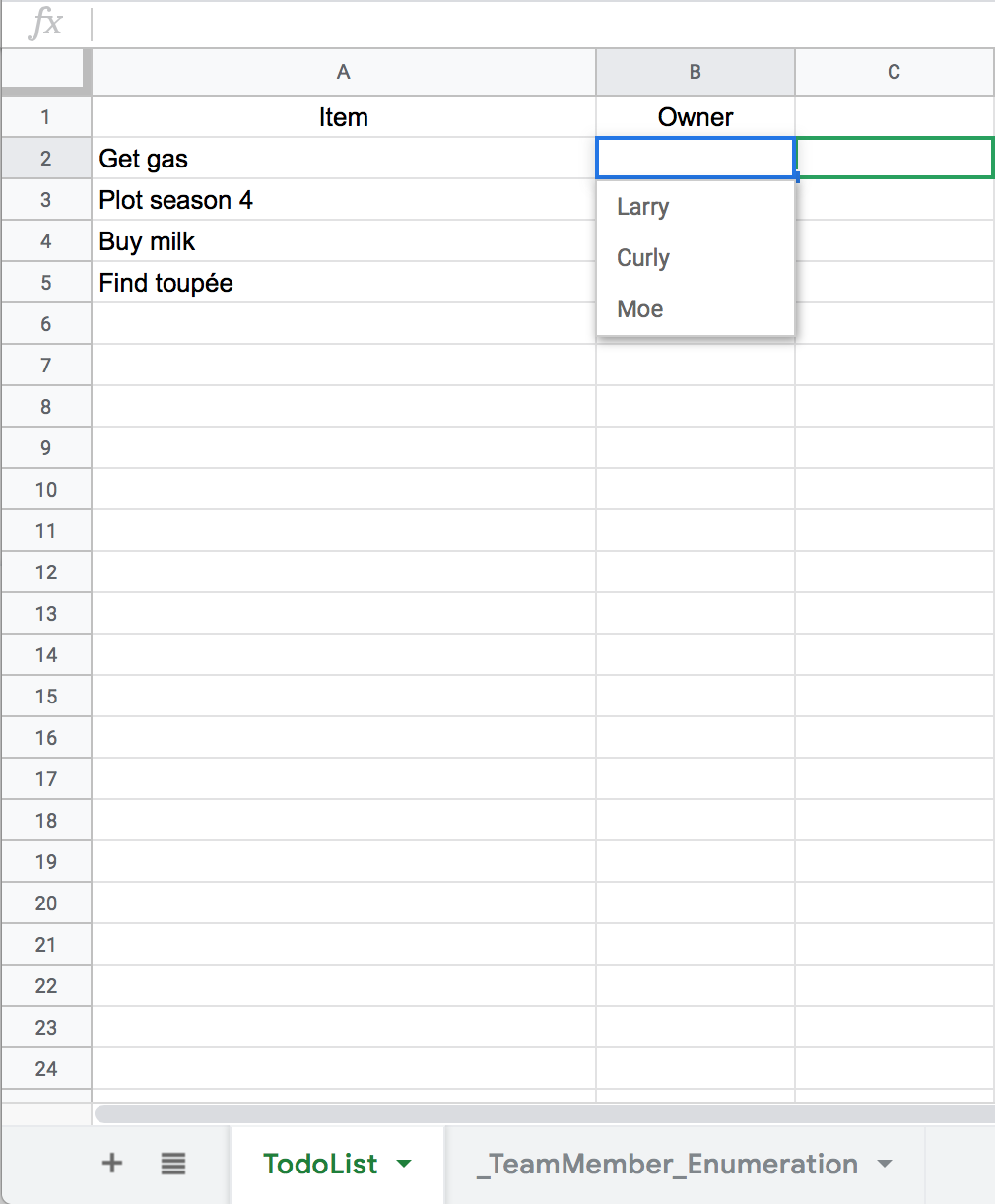Click the add new sheet plus icon
The height and width of the screenshot is (1204, 995).
tap(112, 1164)
